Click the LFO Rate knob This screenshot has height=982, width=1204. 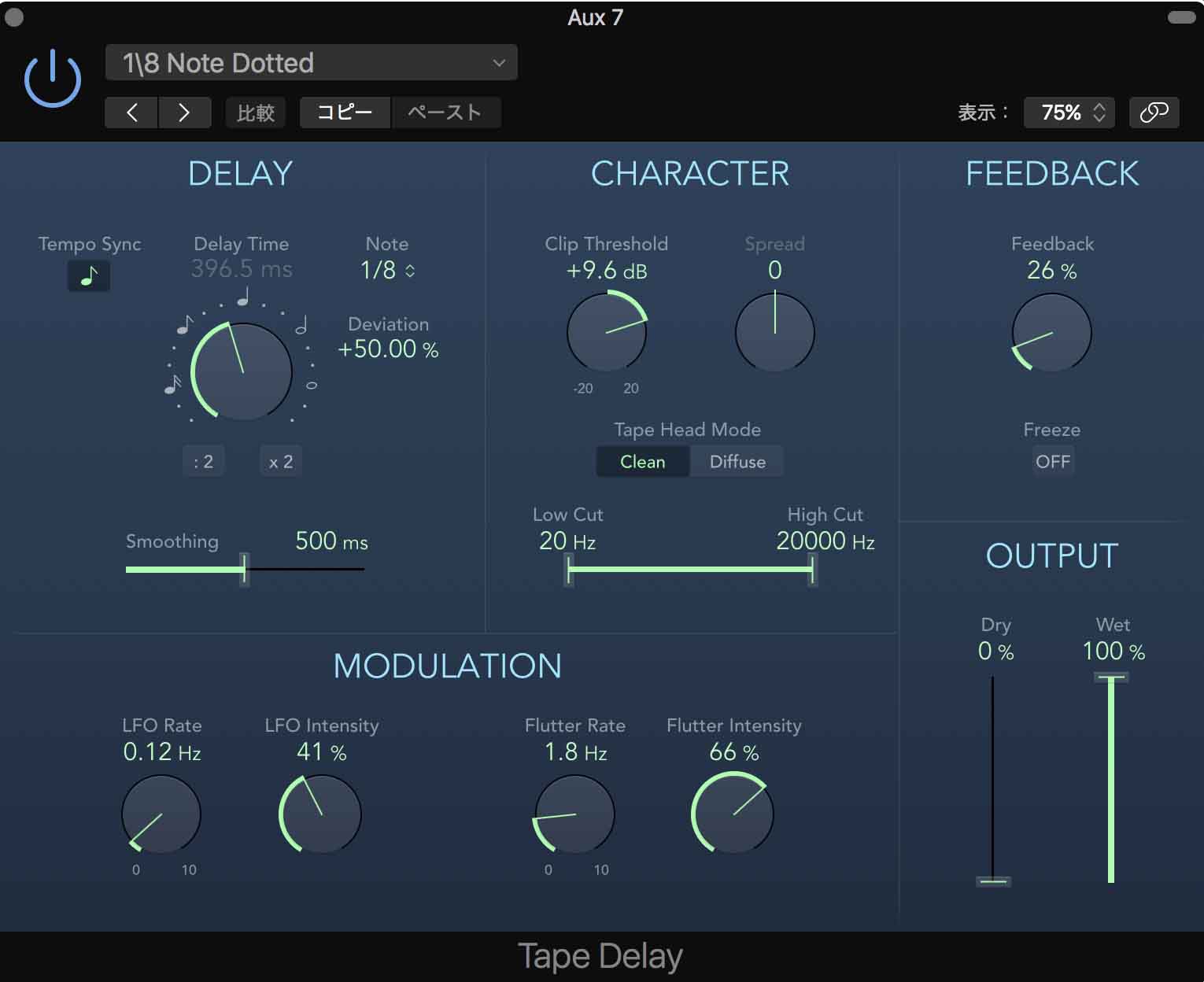click(x=161, y=814)
